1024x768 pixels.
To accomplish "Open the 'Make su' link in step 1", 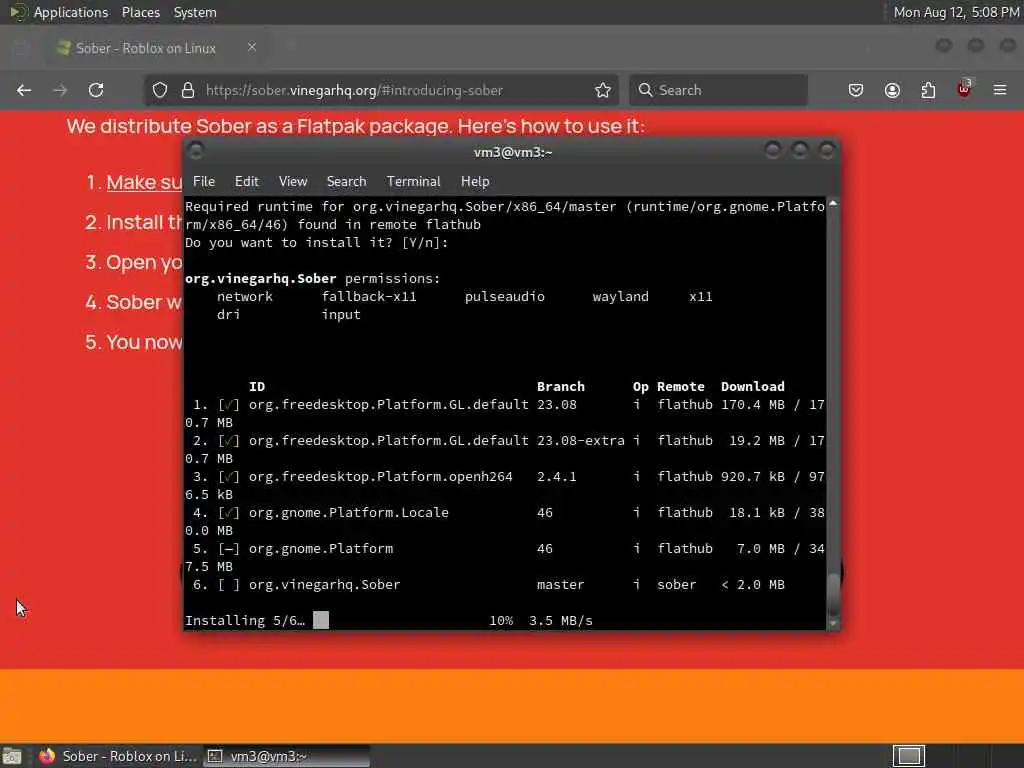I will point(144,182).
